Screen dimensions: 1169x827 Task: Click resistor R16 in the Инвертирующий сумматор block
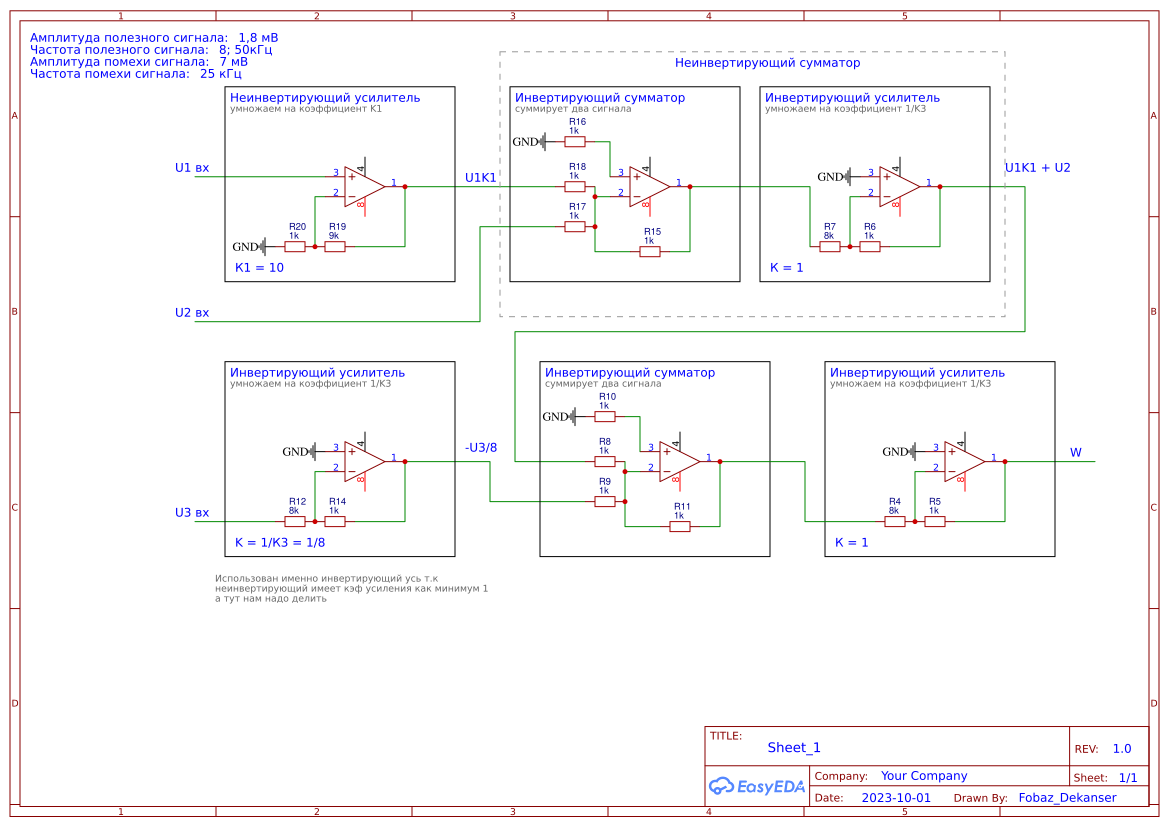tap(575, 141)
